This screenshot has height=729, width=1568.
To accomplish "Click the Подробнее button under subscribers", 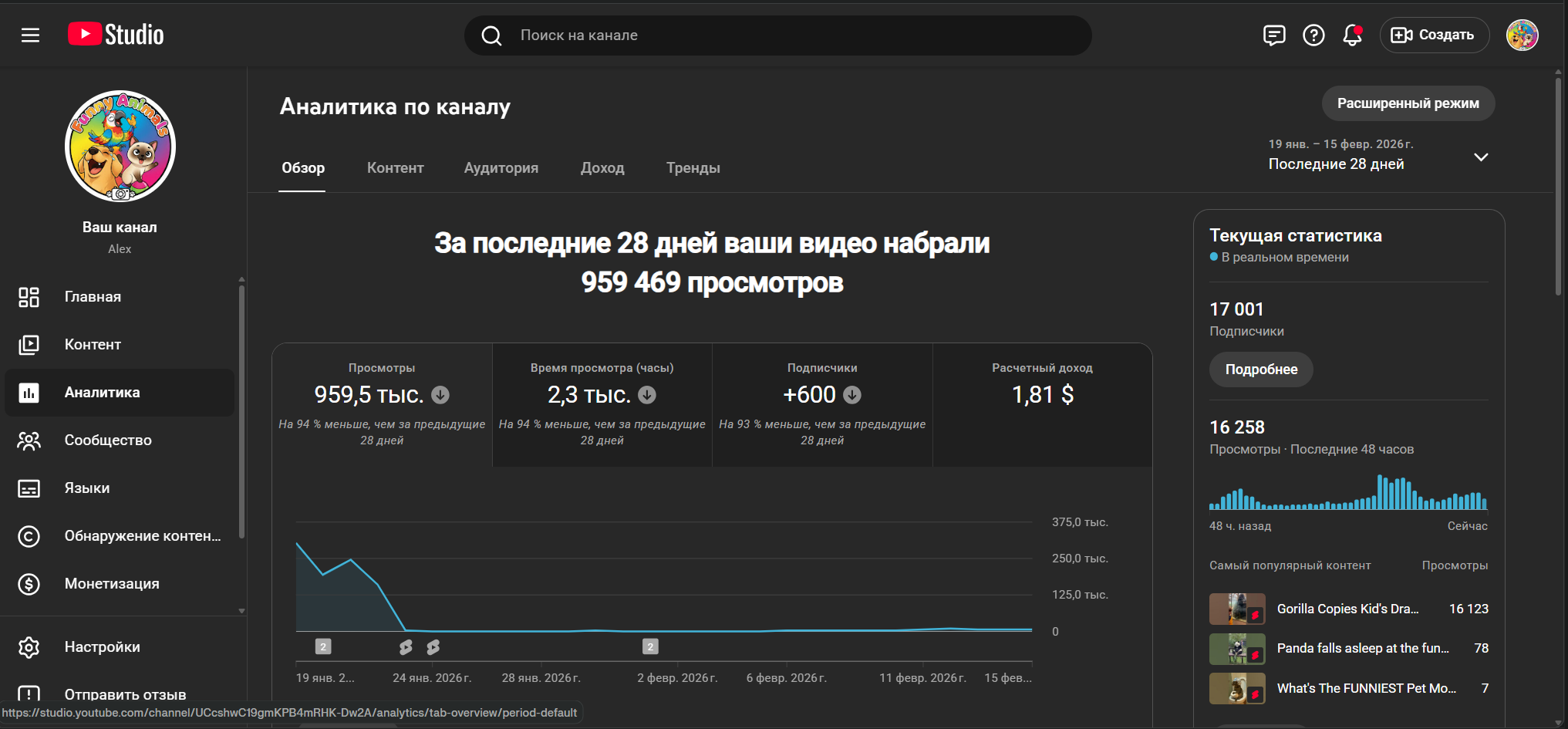I will coord(1260,370).
